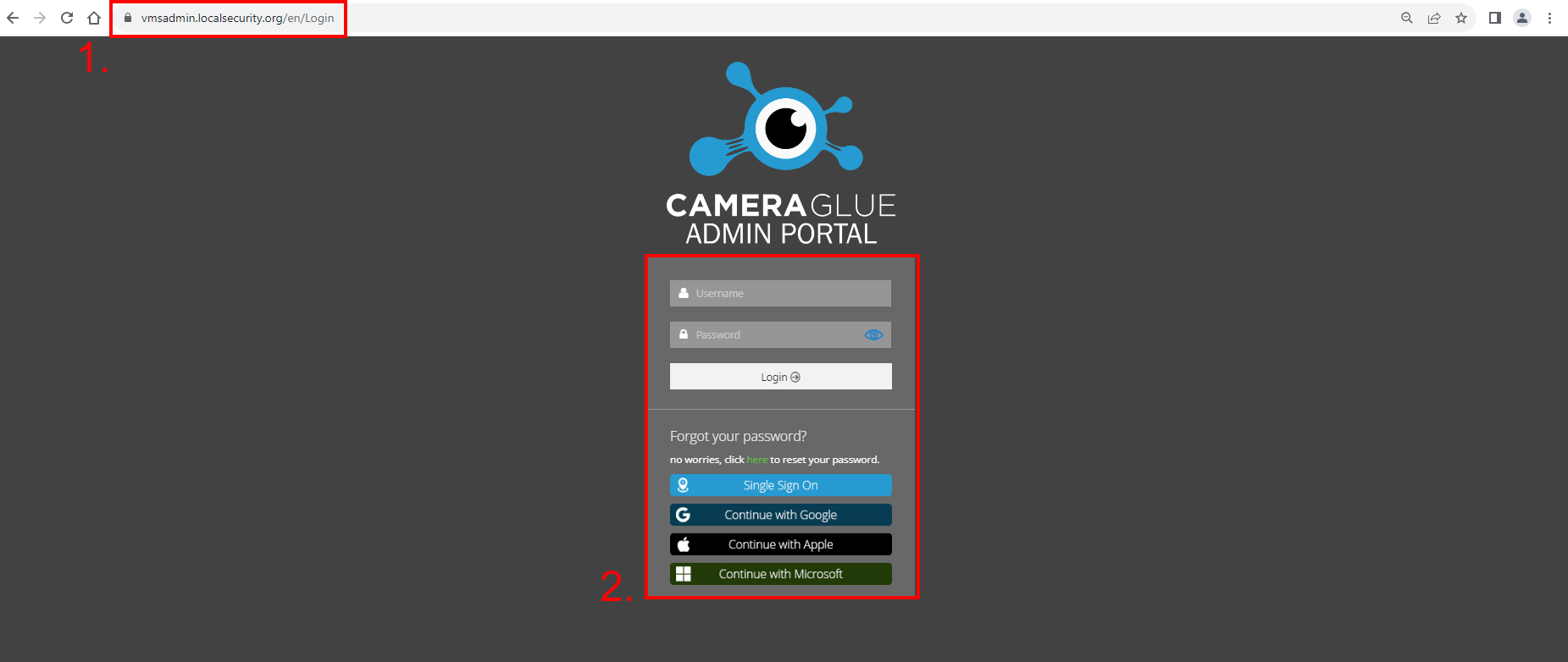Open the browser home page icon
The height and width of the screenshot is (662, 1568).
click(x=94, y=18)
